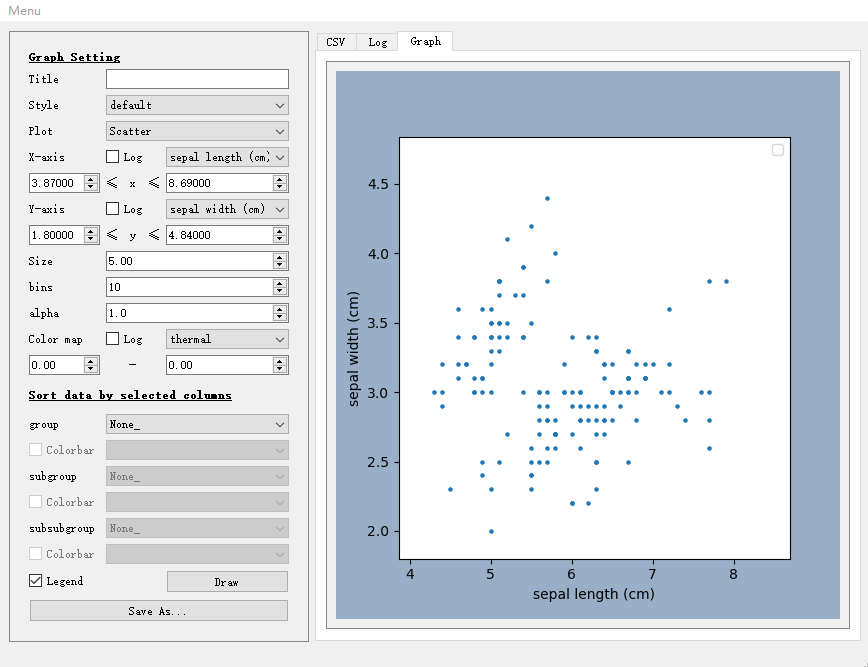Click the Title input field

click(x=197, y=79)
